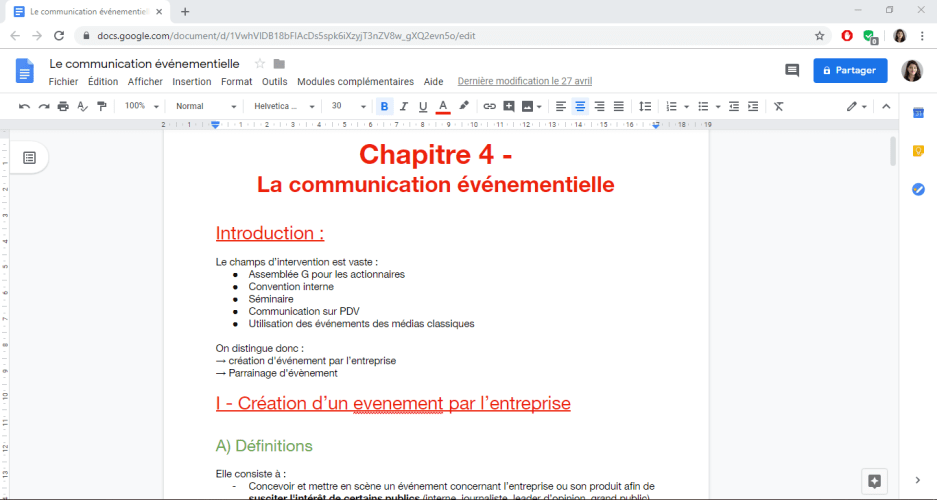Click the clear formatting icon
This screenshot has height=500, width=937.
(x=779, y=106)
